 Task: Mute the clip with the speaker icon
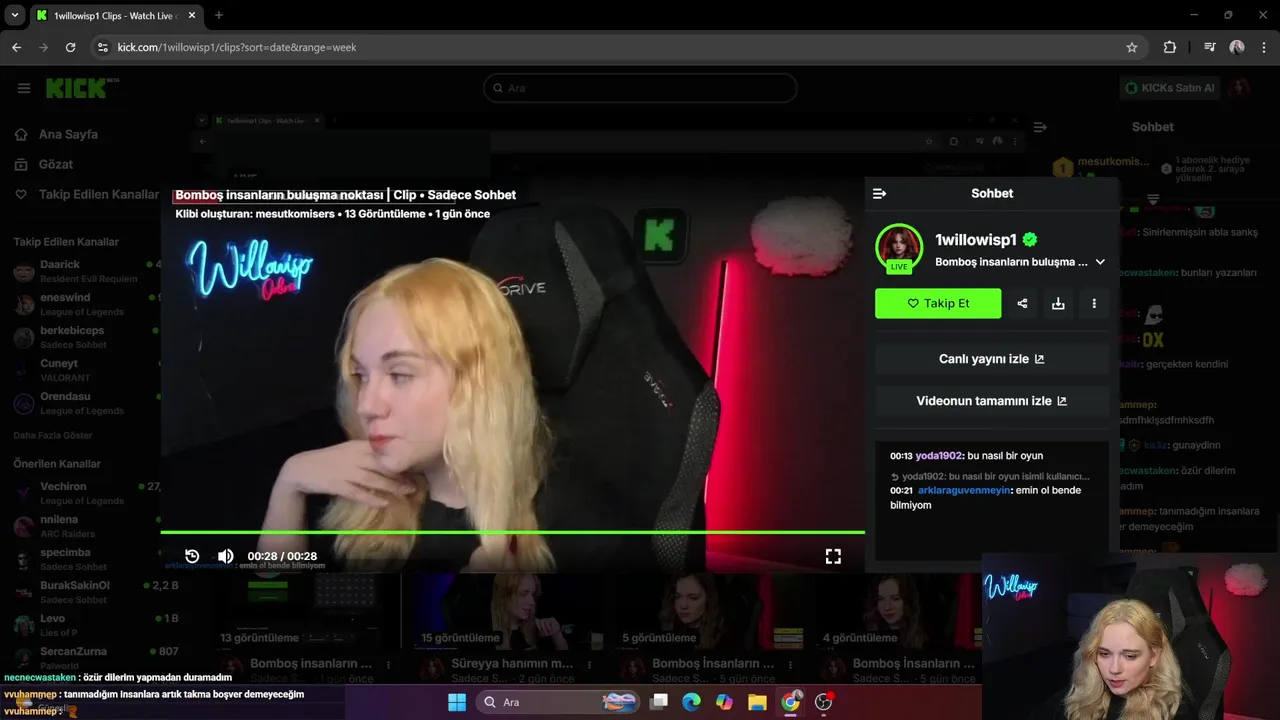226,556
